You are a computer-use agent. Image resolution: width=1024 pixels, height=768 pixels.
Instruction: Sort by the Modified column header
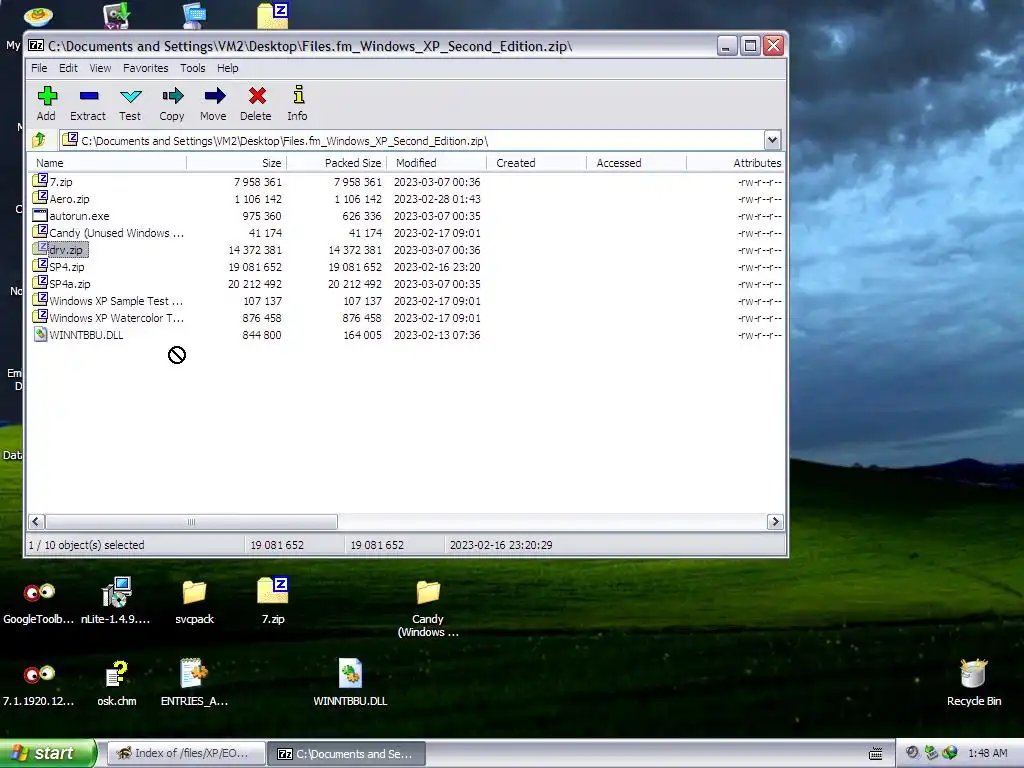point(436,163)
